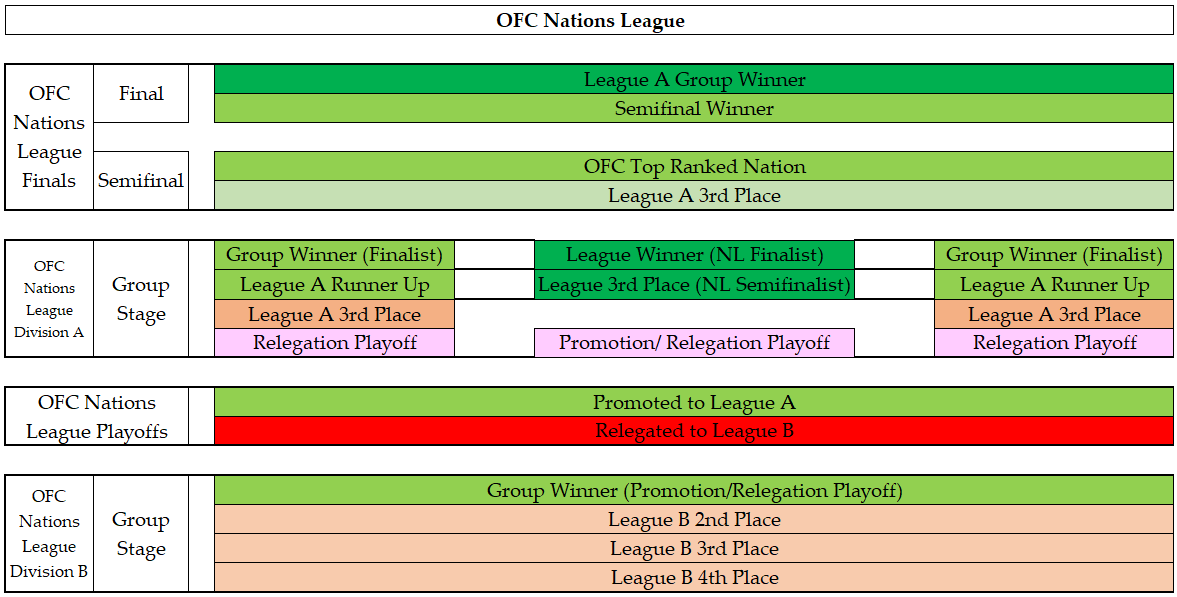Click the Final stage label cell
1177x597 pixels.
click(141, 94)
